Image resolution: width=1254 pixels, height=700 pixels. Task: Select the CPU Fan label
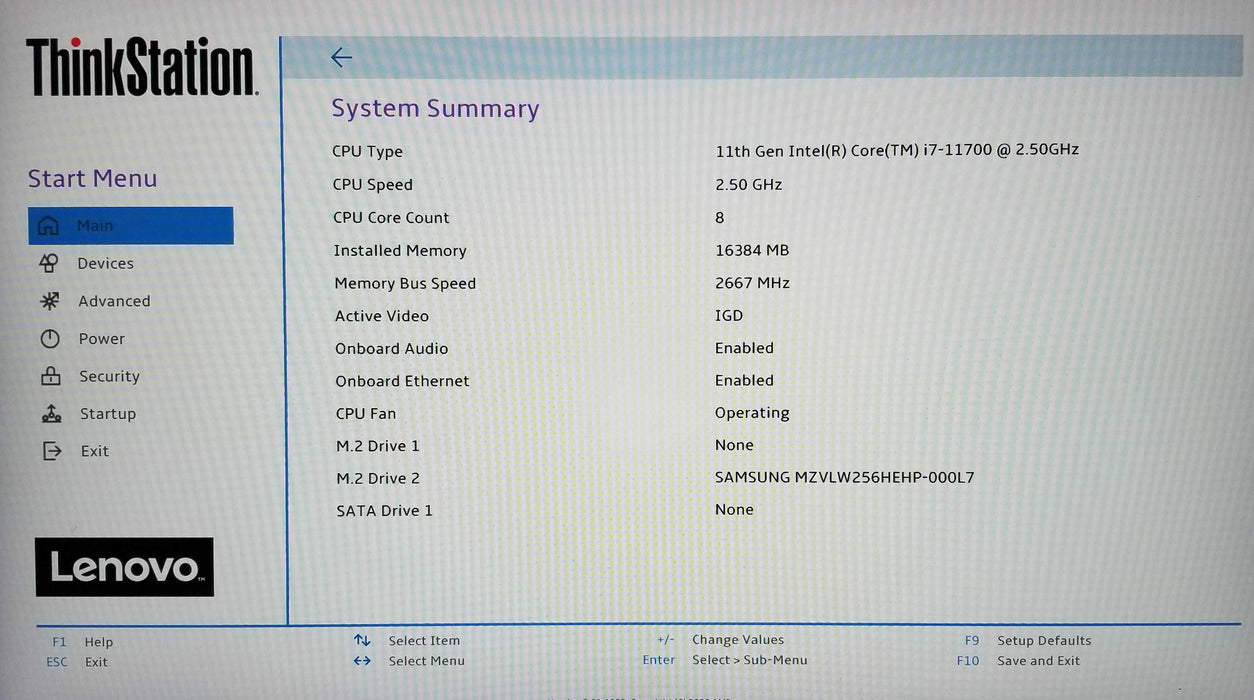[366, 414]
